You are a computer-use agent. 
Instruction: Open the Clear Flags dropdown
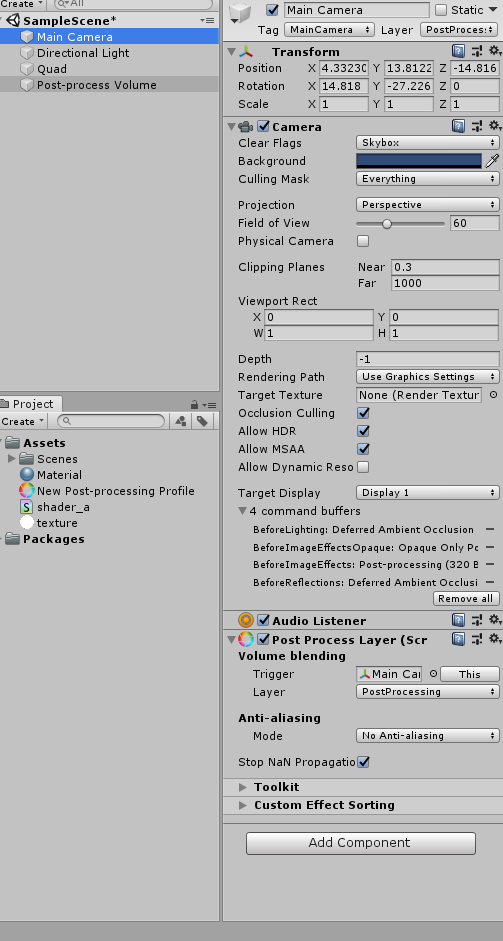pos(428,143)
